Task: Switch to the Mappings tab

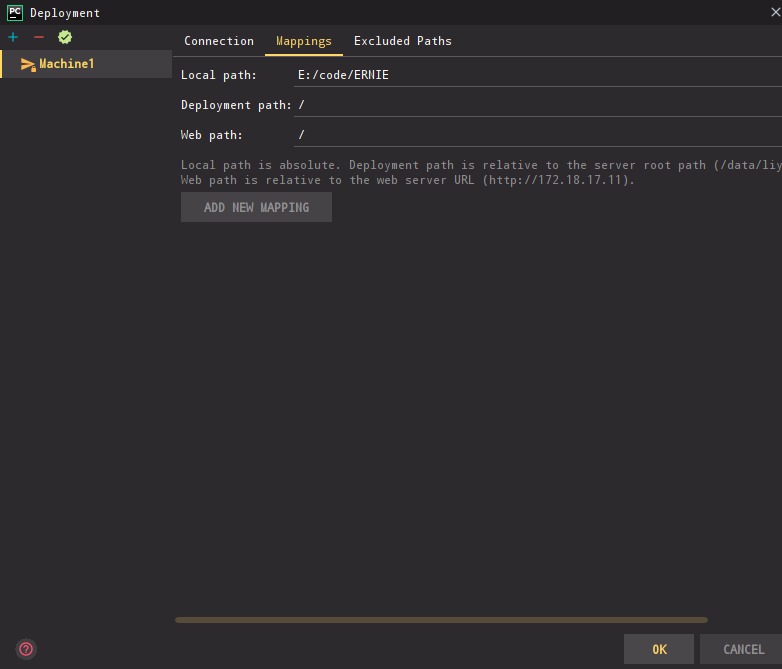Action: [304, 41]
